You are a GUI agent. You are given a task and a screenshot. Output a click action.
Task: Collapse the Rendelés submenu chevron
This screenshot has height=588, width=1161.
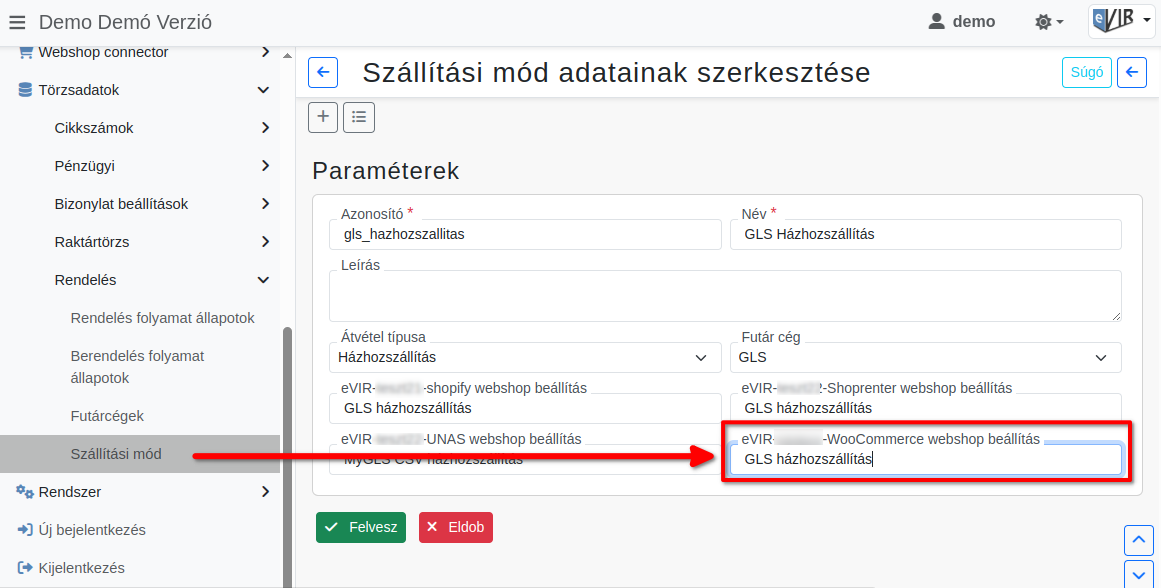click(x=263, y=280)
